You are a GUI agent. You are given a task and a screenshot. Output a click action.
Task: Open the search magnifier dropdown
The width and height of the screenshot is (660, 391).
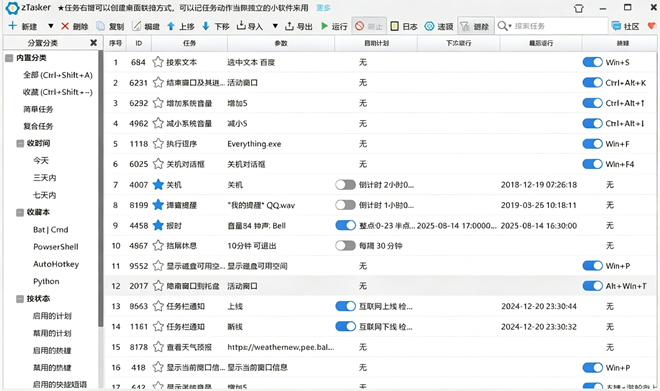[504, 26]
